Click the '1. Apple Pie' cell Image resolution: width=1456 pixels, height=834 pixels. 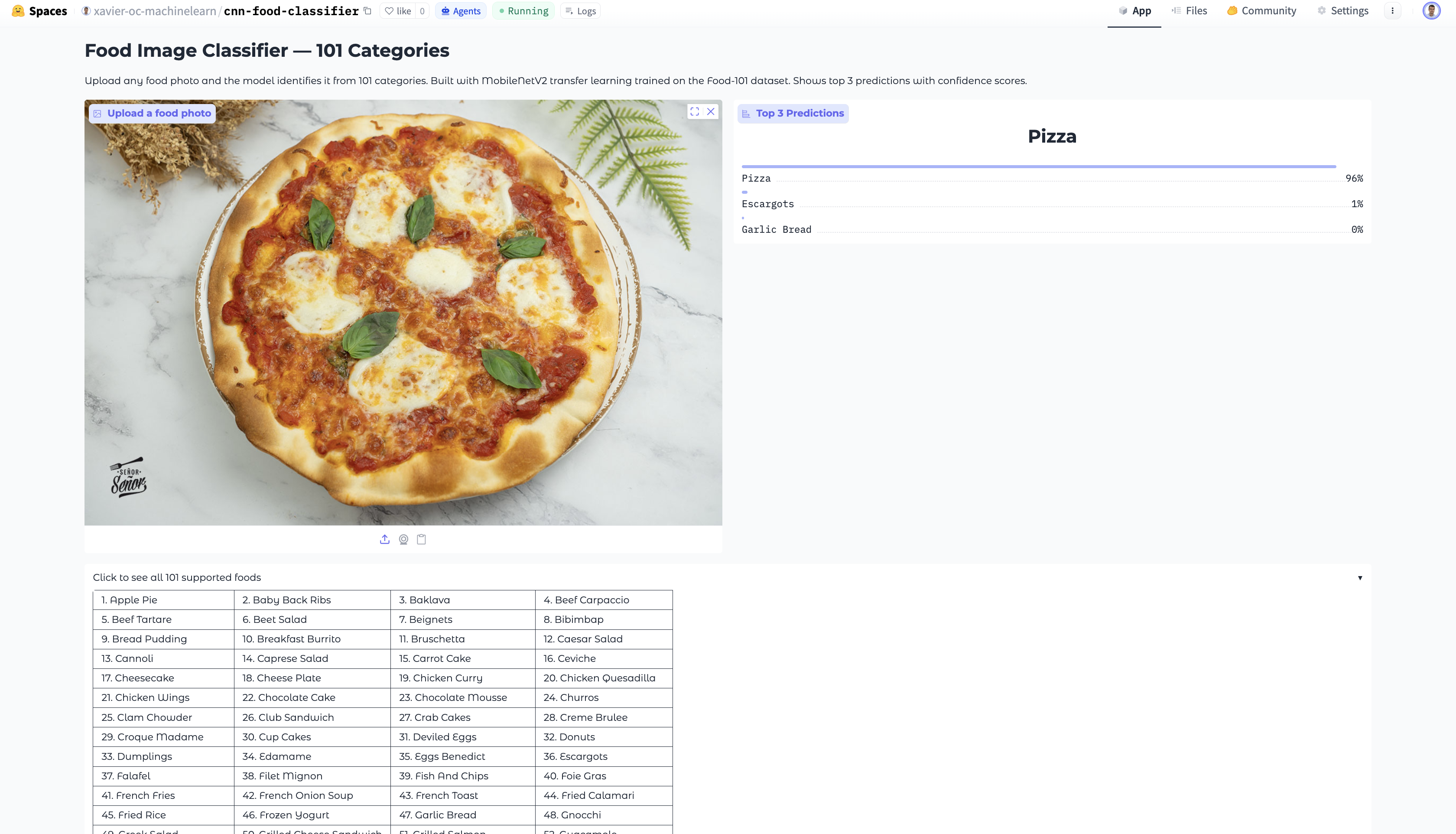tap(163, 600)
